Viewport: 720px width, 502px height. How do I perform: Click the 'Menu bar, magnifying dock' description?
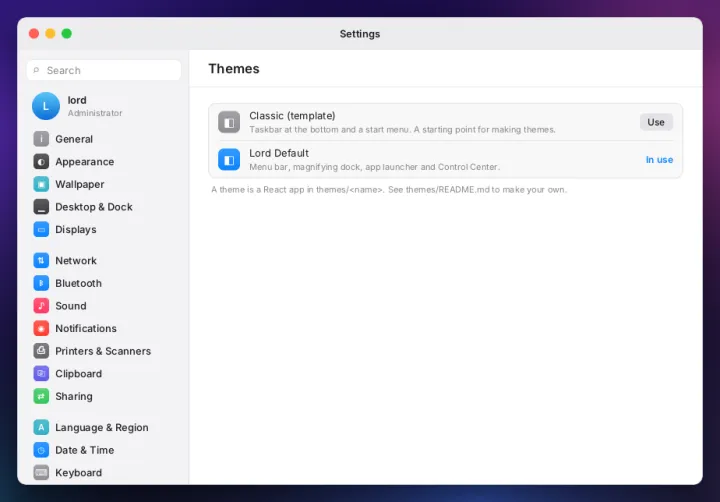(x=374, y=167)
